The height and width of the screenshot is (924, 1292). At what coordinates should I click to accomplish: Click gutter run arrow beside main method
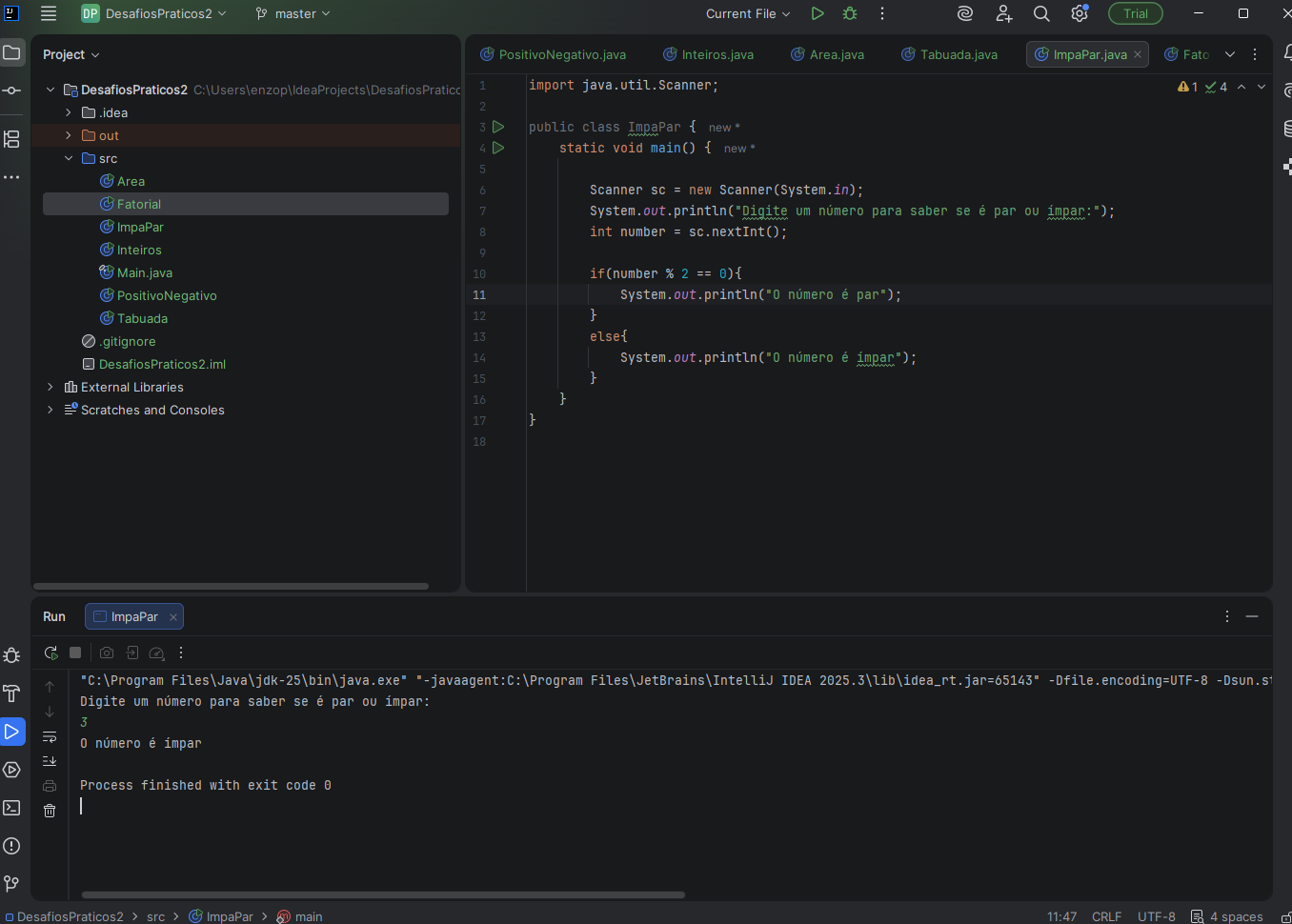498,148
